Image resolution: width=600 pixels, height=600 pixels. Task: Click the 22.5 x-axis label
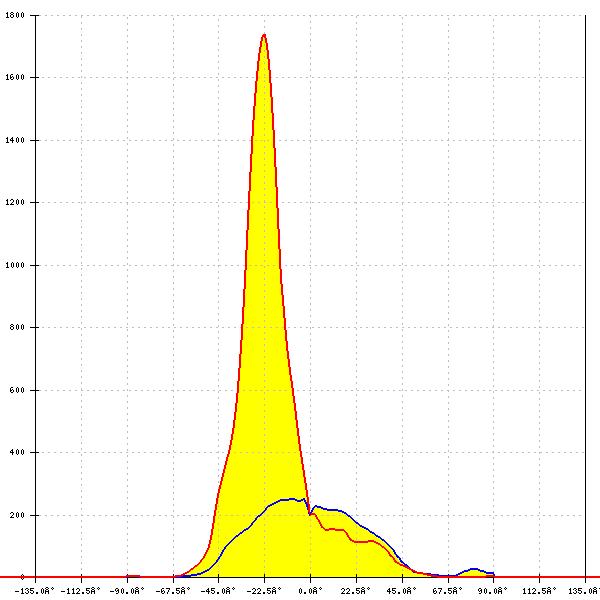click(x=355, y=591)
